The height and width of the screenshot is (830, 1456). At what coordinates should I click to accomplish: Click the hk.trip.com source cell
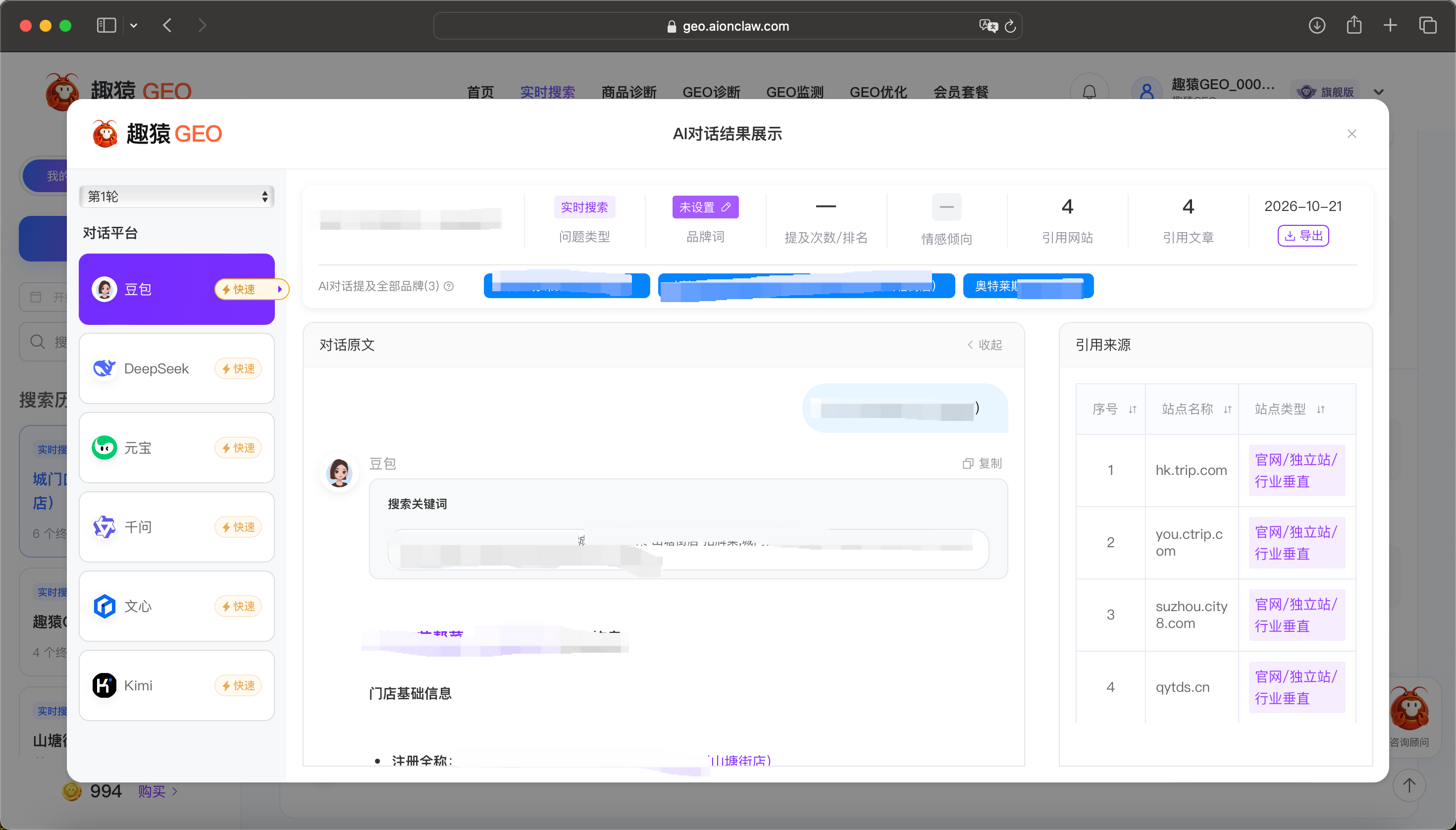[x=1192, y=470]
